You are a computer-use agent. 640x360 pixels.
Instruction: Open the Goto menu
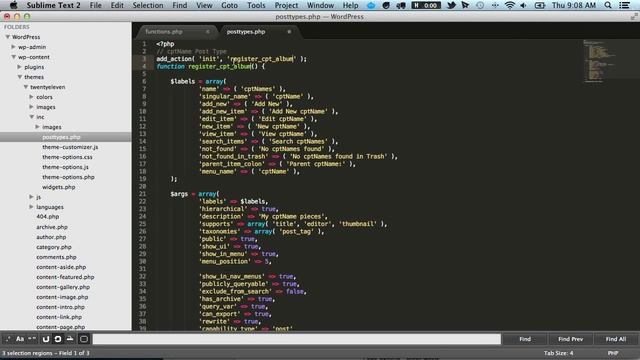point(229,5)
